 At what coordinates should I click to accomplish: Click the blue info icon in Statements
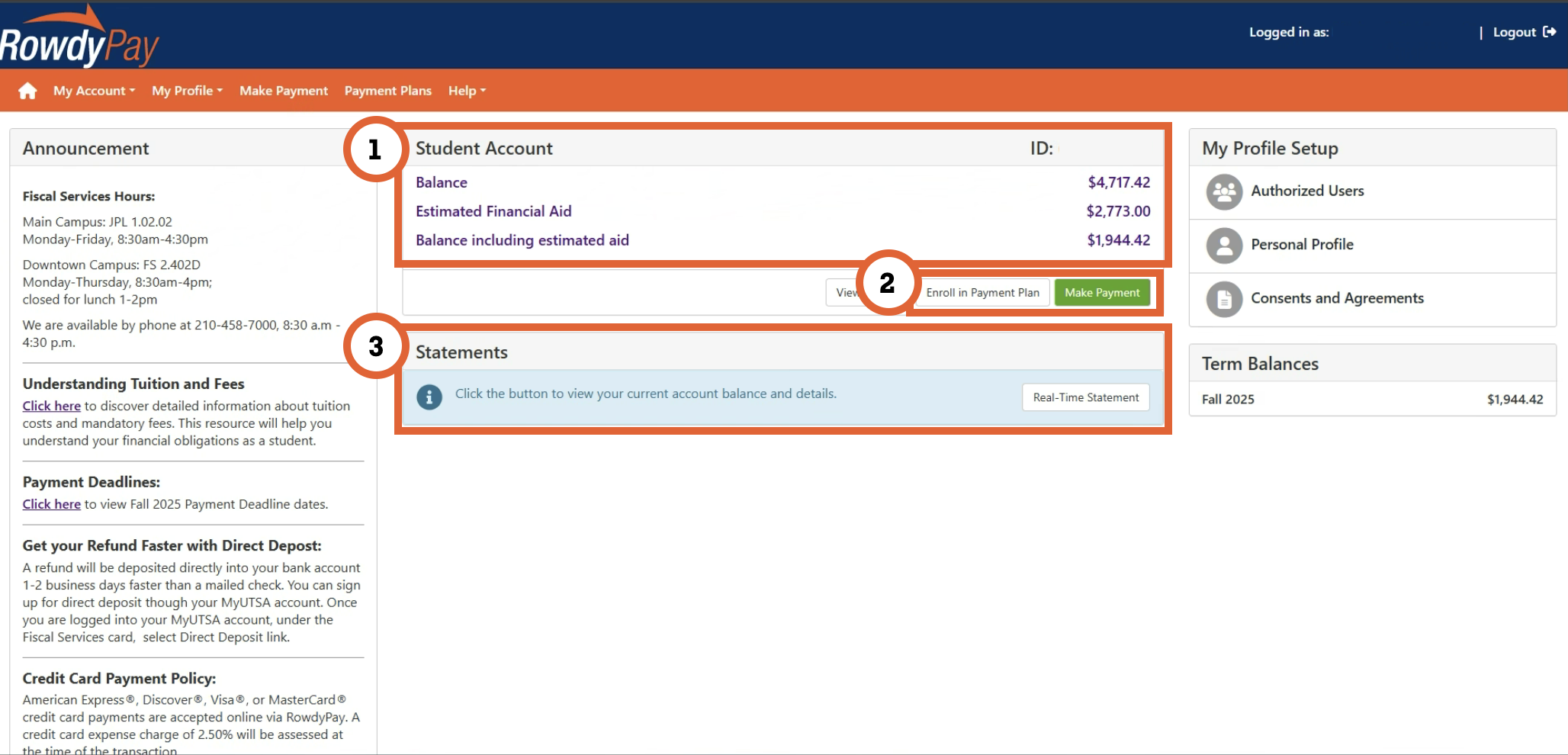[x=429, y=397]
